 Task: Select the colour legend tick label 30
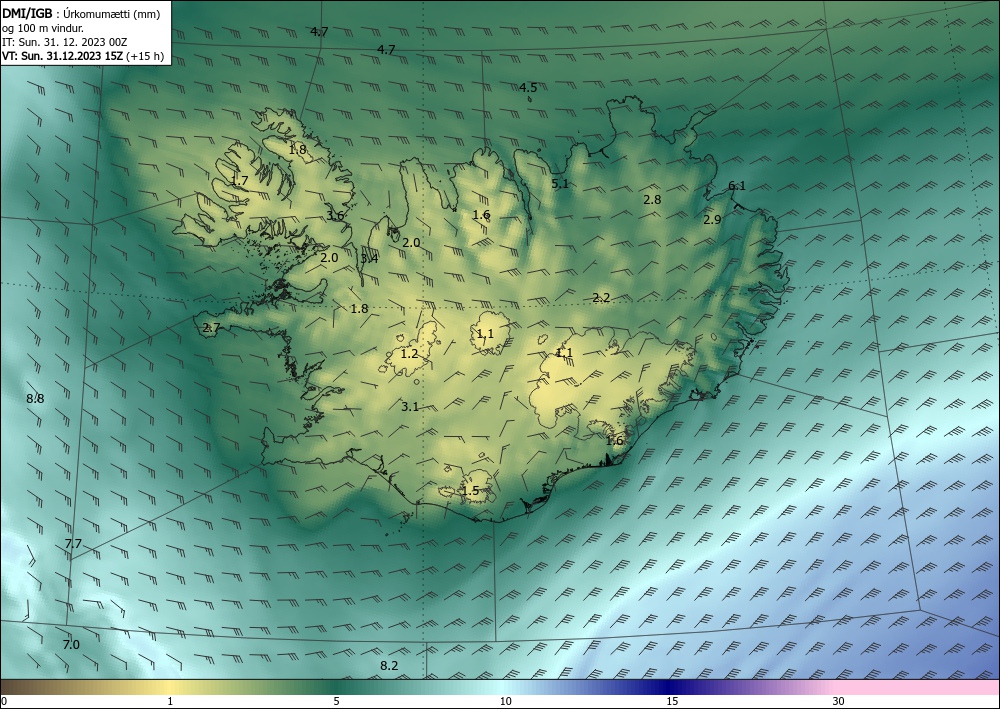[x=839, y=702]
